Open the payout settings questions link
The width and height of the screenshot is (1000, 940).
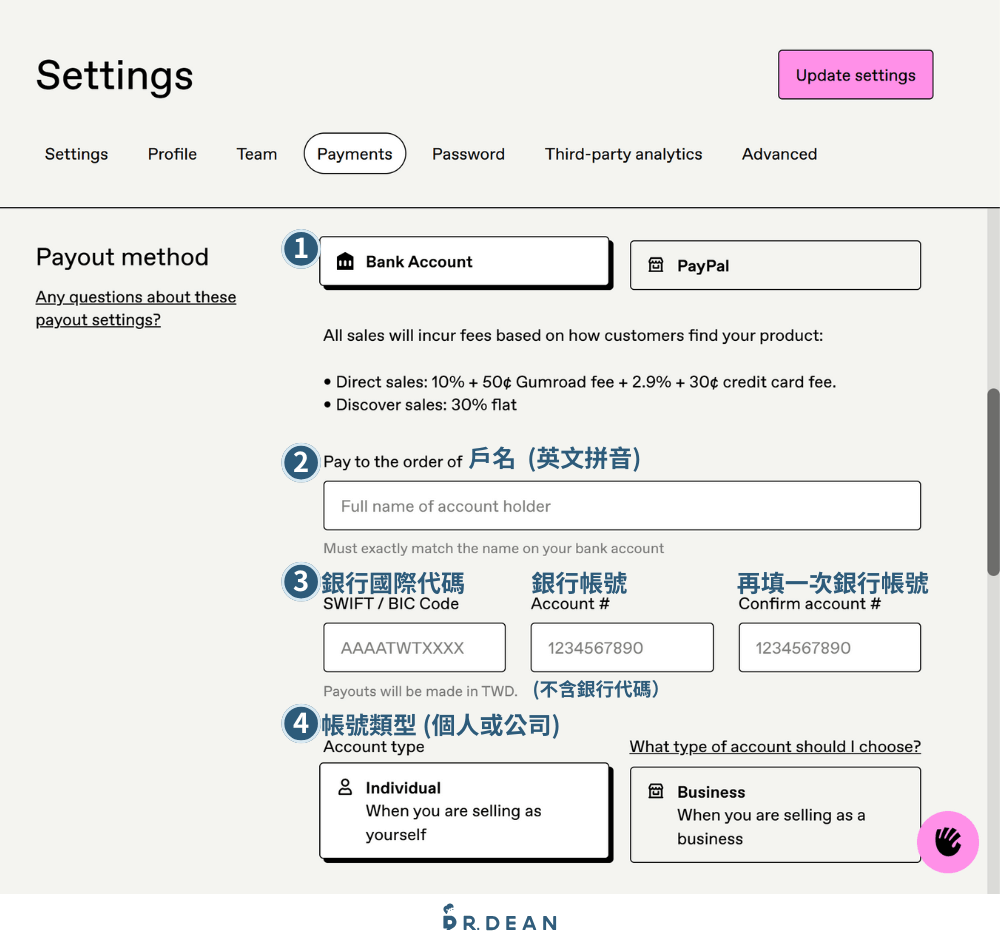click(x=135, y=308)
